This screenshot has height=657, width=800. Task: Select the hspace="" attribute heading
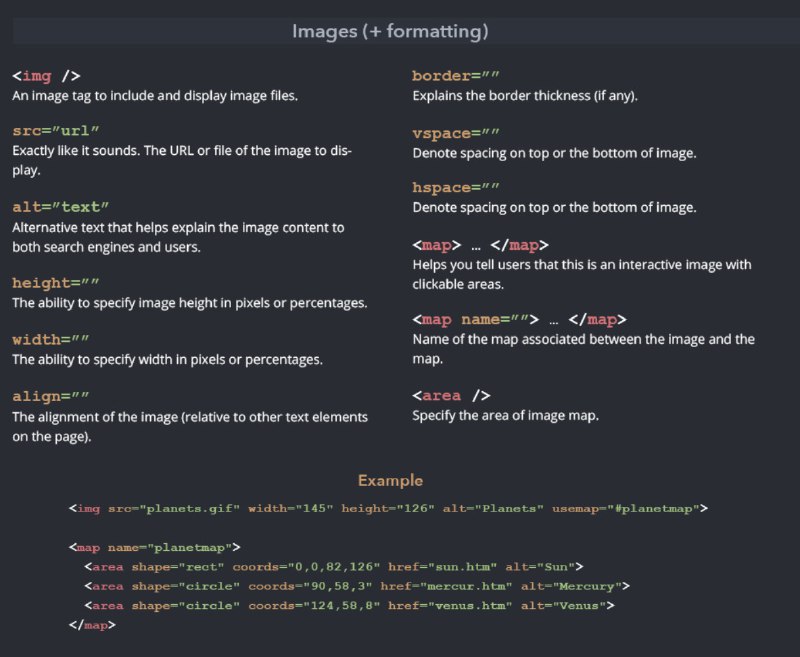pos(456,188)
